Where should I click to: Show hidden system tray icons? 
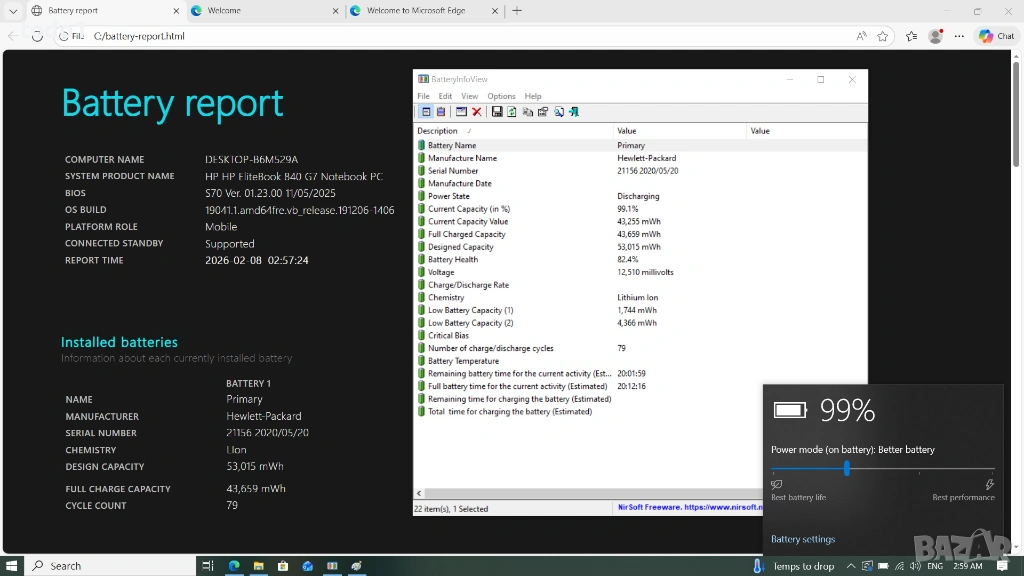coord(851,566)
